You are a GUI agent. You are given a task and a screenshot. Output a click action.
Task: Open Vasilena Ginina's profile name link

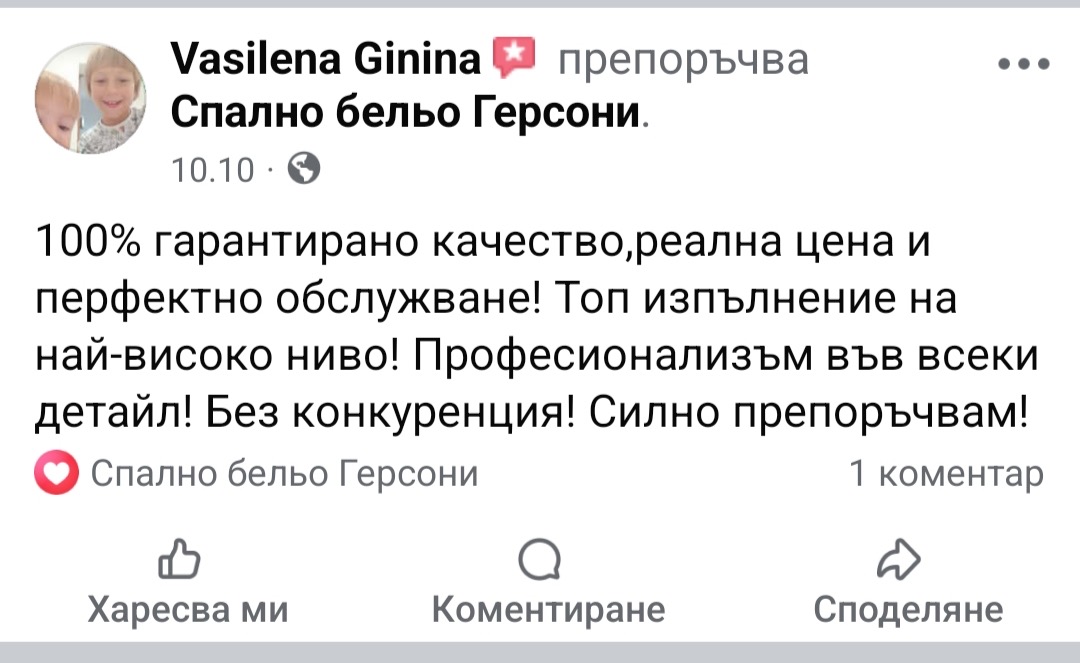327,62
